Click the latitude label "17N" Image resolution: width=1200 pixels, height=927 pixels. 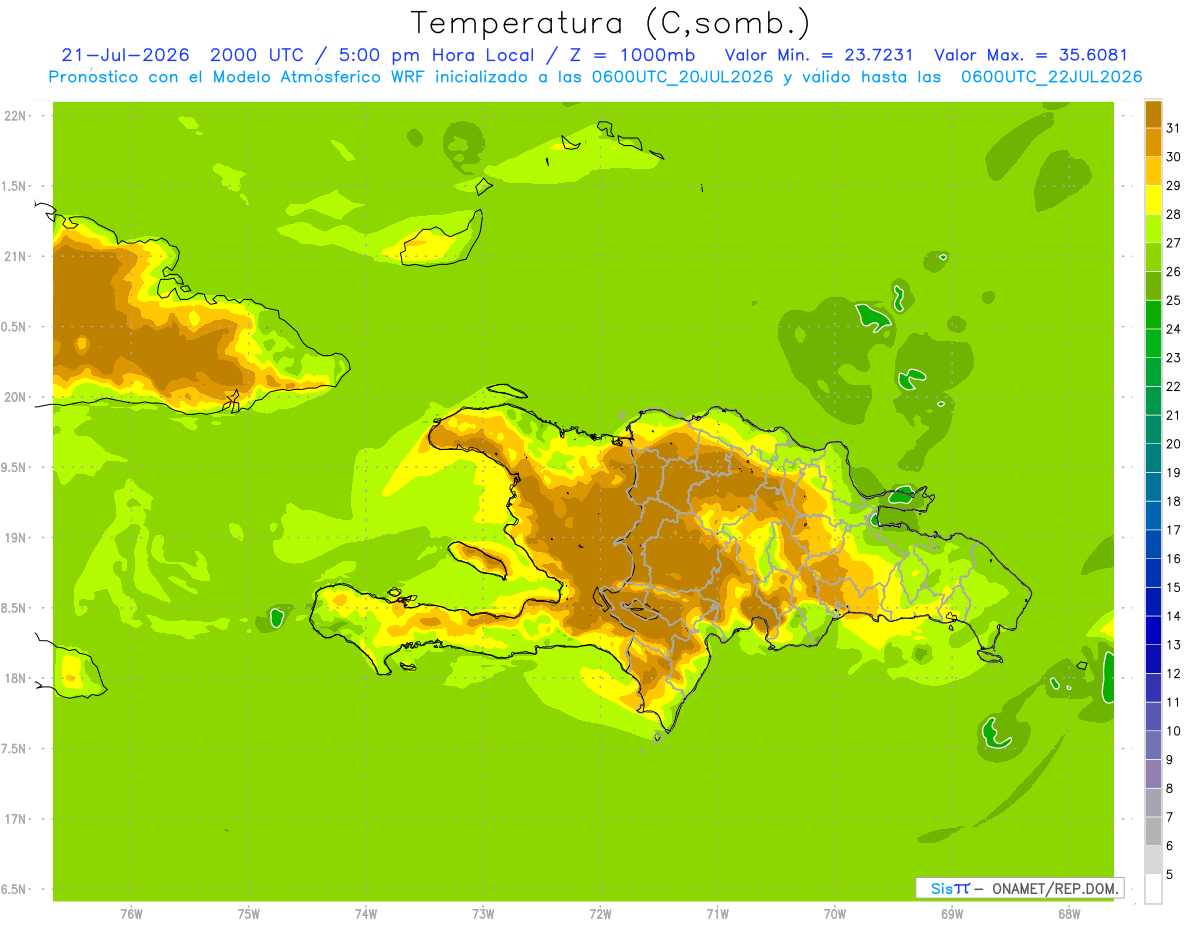[x=15, y=819]
